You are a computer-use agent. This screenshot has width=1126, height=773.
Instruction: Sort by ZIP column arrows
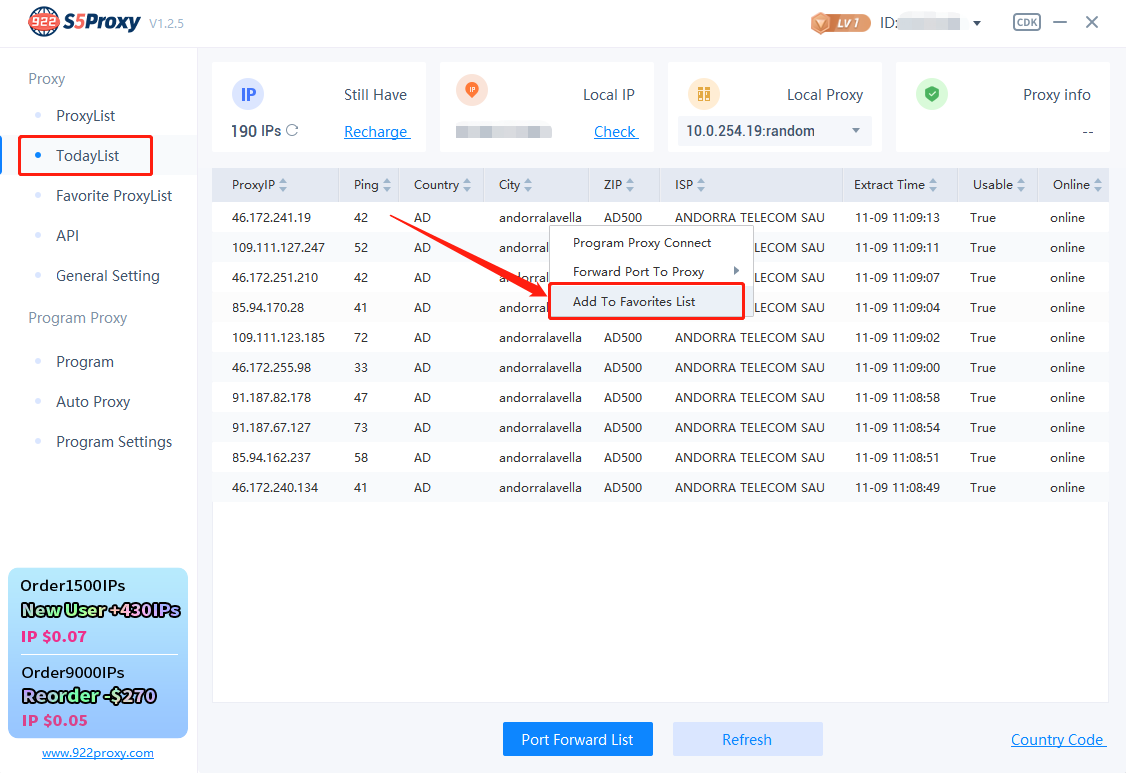pyautogui.click(x=630, y=185)
